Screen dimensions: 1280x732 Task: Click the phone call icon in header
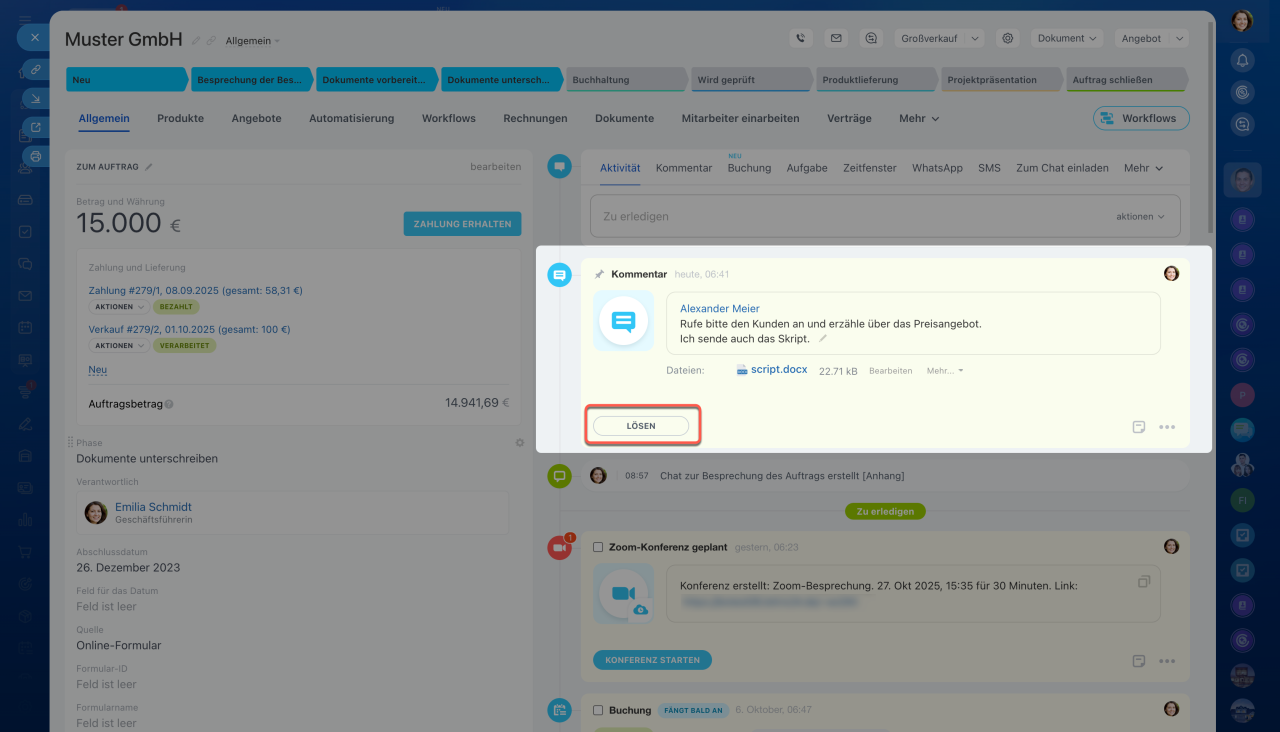tap(800, 38)
